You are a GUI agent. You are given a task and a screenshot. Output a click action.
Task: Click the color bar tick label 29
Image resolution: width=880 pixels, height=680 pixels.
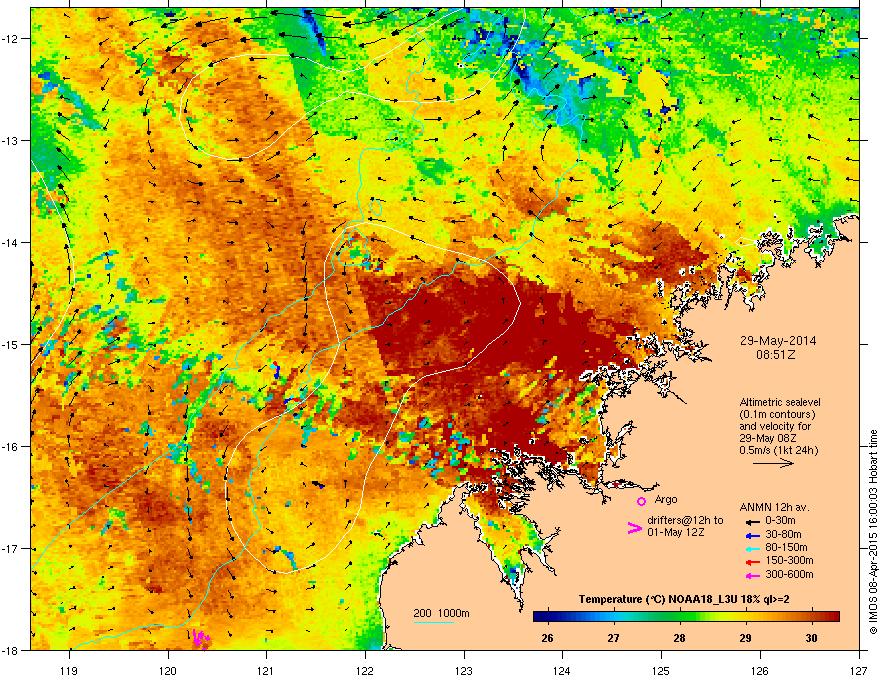point(745,638)
